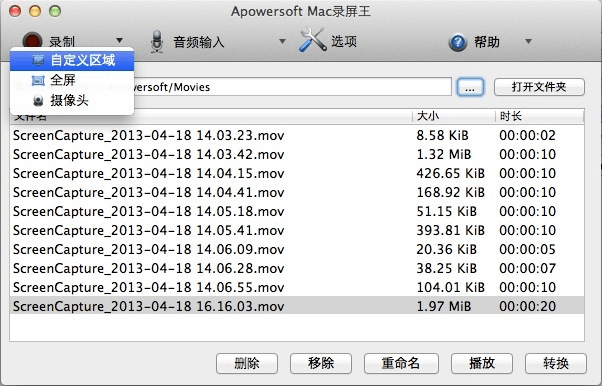The image size is (602, 386).
Task: Select ScreenCapture_2013-04-18 14.06.28.mov
Action: (149, 268)
